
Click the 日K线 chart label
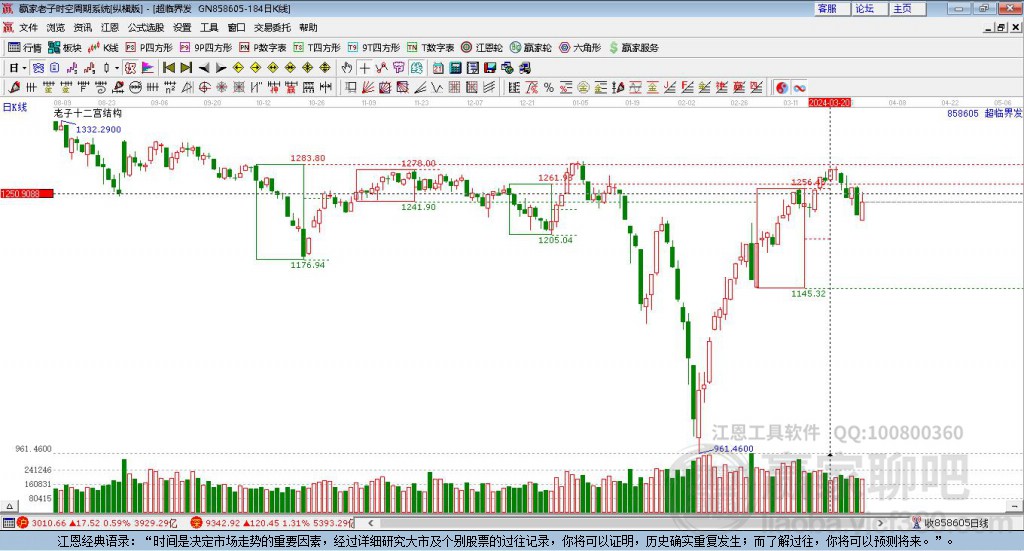(14, 107)
